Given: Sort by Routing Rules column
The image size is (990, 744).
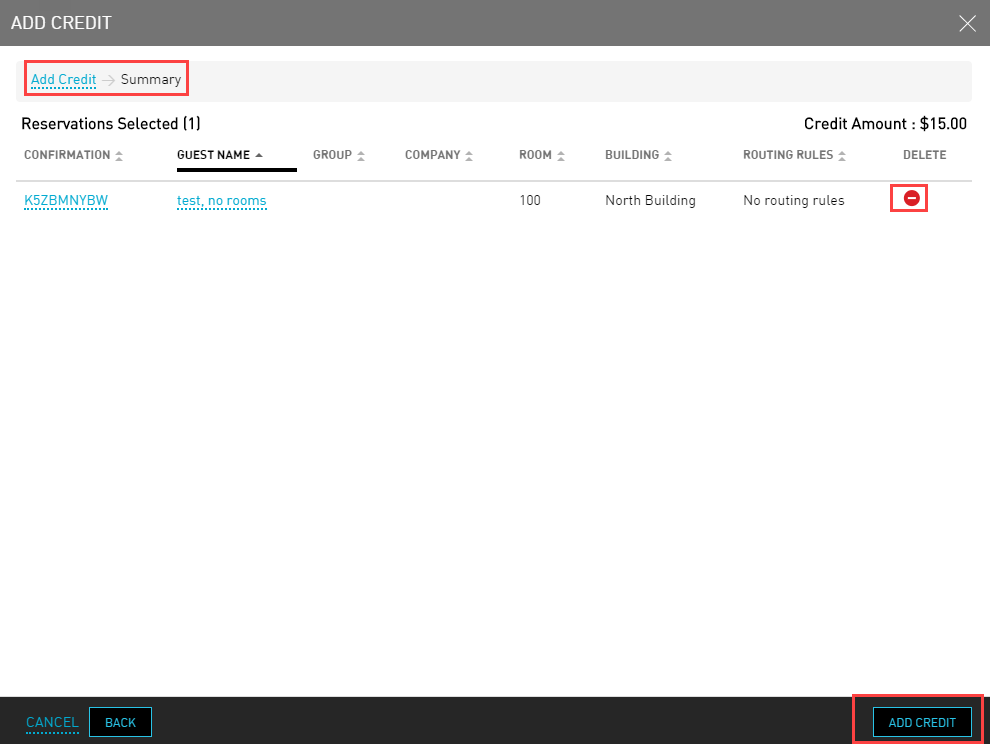Looking at the screenshot, I should tap(793, 155).
